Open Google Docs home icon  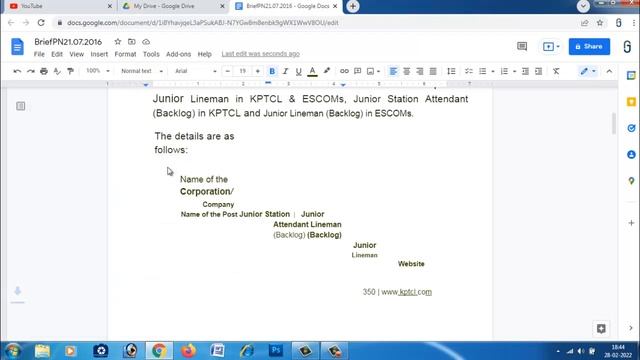[x=17, y=47]
